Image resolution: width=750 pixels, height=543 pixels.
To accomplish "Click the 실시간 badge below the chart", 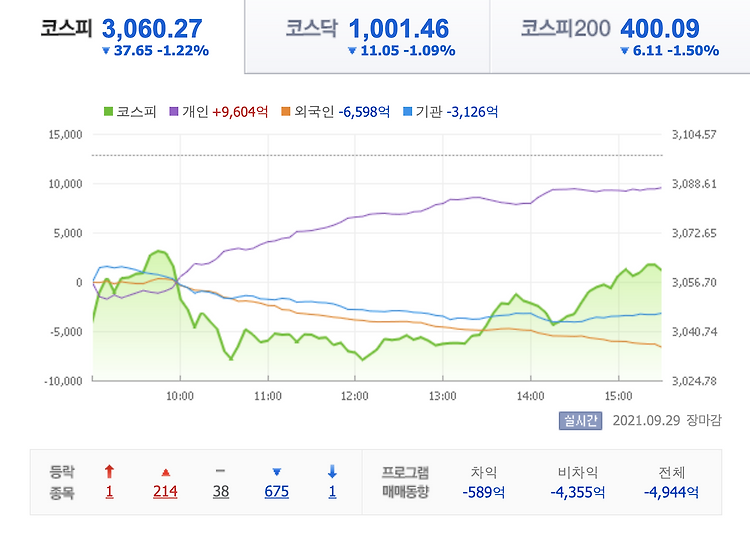I will [580, 421].
